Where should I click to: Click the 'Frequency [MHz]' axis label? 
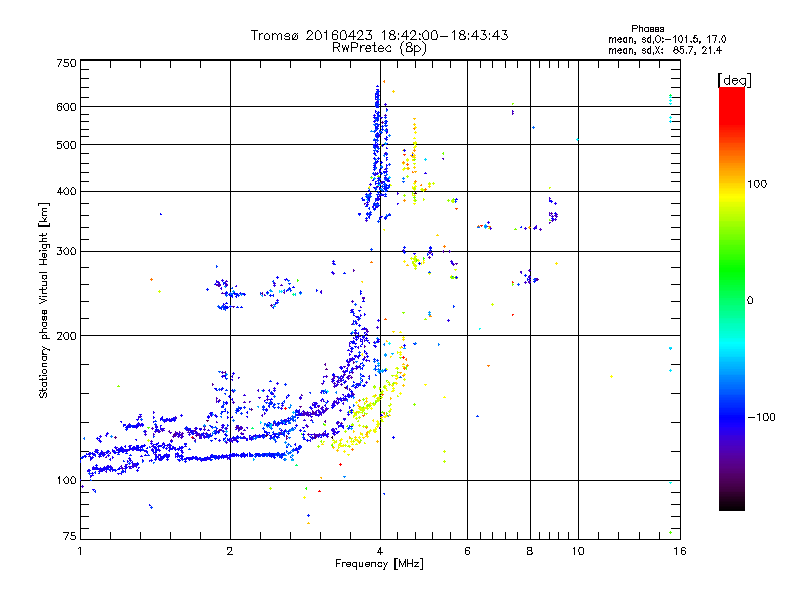(379, 564)
